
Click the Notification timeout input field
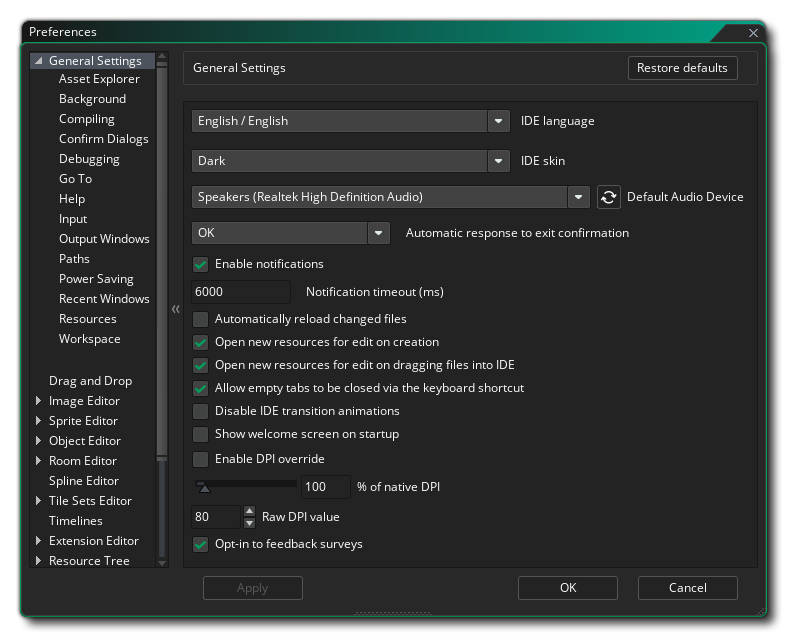coord(240,292)
